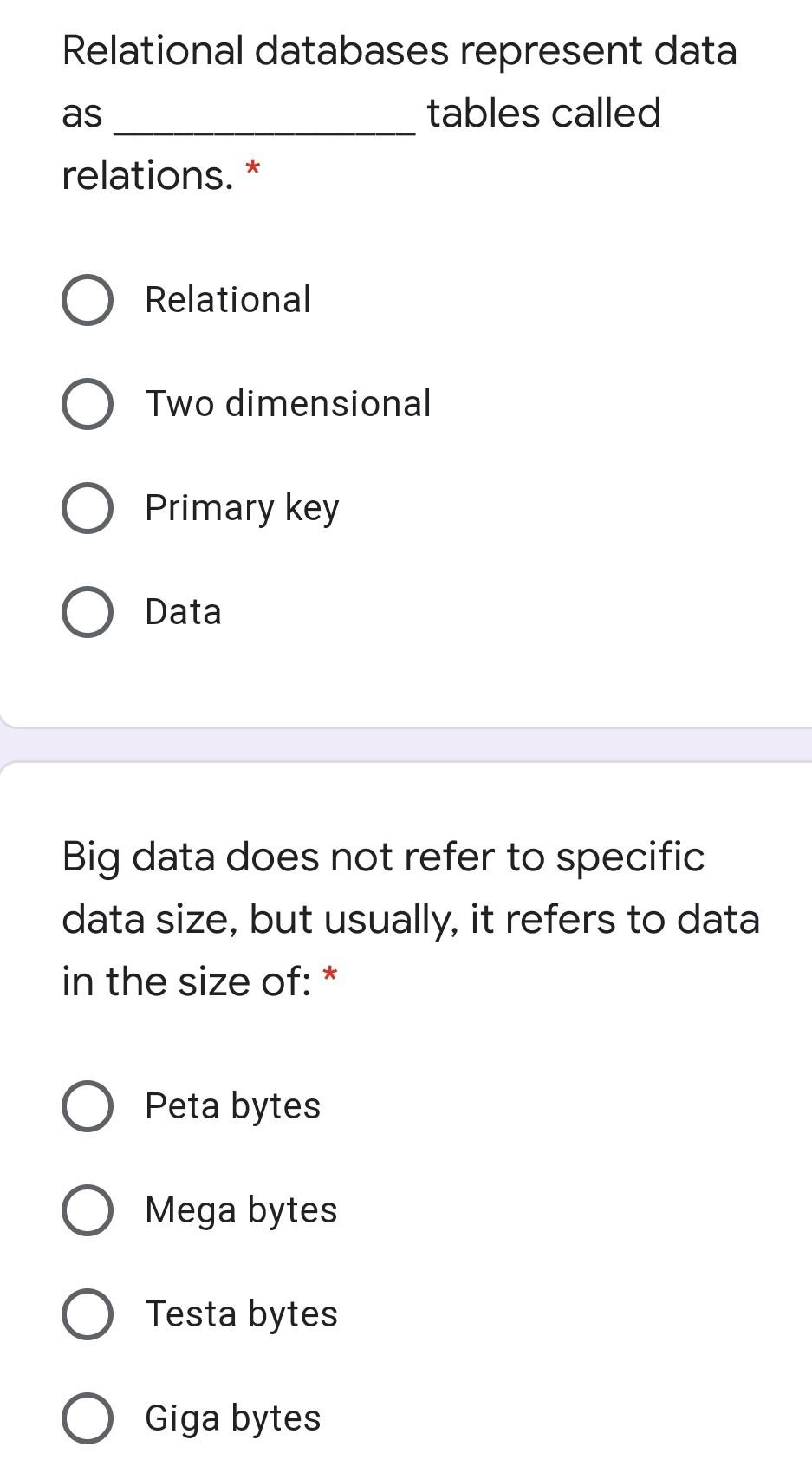
Task: Click the "Mega bytes" answer label text
Action: [241, 1210]
